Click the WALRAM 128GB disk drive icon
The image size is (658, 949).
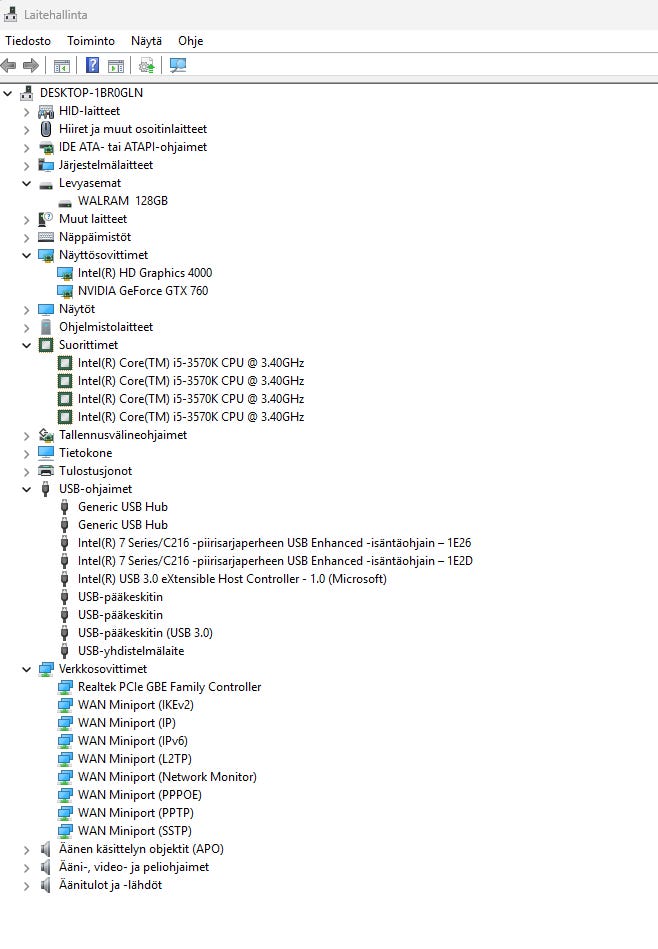[x=65, y=202]
